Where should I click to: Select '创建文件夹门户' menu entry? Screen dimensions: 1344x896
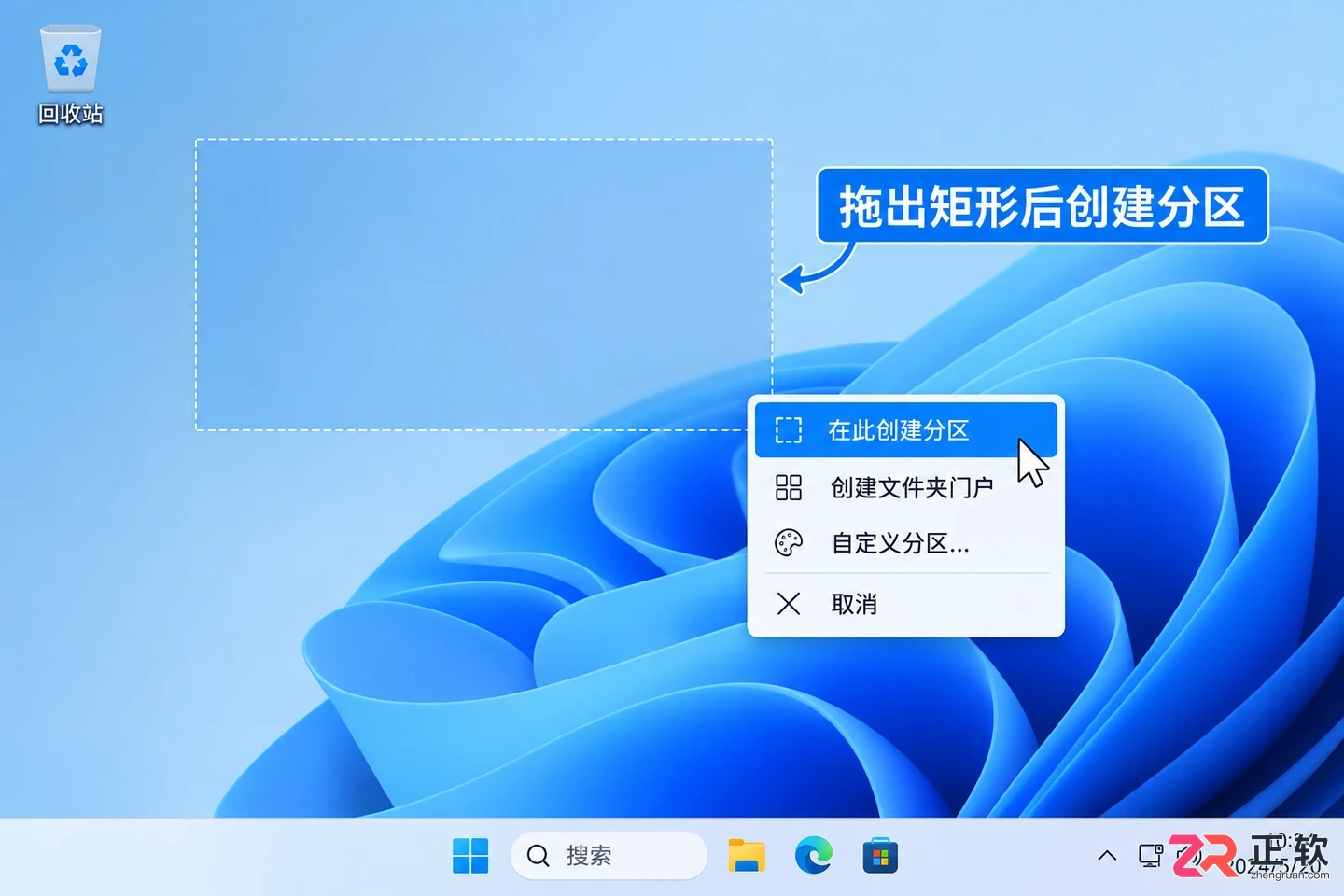tap(905, 487)
